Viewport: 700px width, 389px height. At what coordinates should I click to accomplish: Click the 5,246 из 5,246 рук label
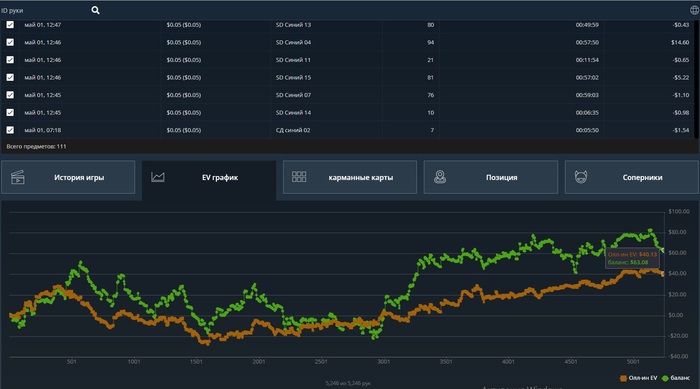[x=348, y=383]
